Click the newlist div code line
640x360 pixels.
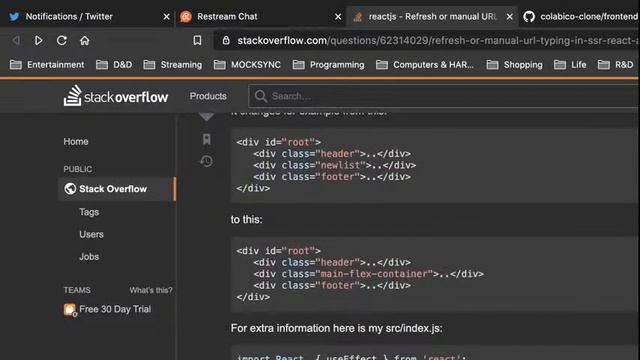click(334, 165)
